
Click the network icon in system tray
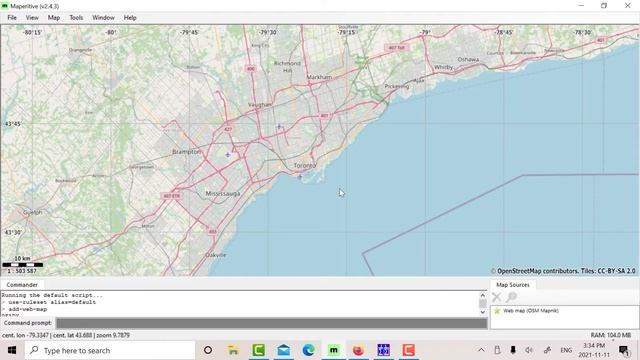click(547, 350)
